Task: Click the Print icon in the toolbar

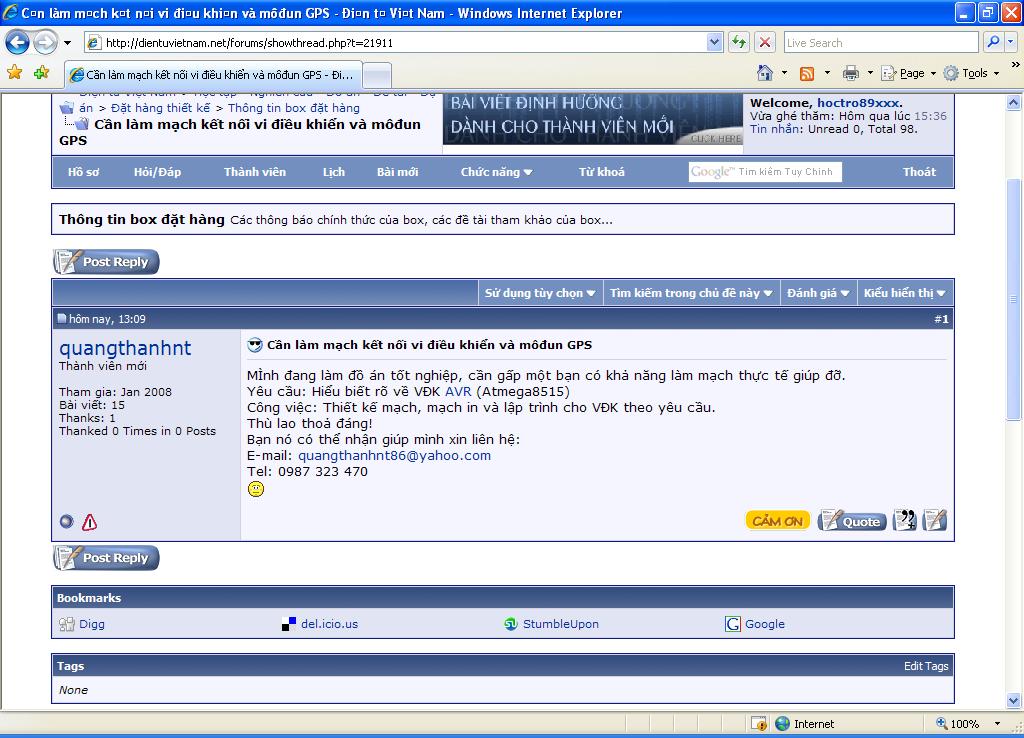Action: click(x=850, y=73)
